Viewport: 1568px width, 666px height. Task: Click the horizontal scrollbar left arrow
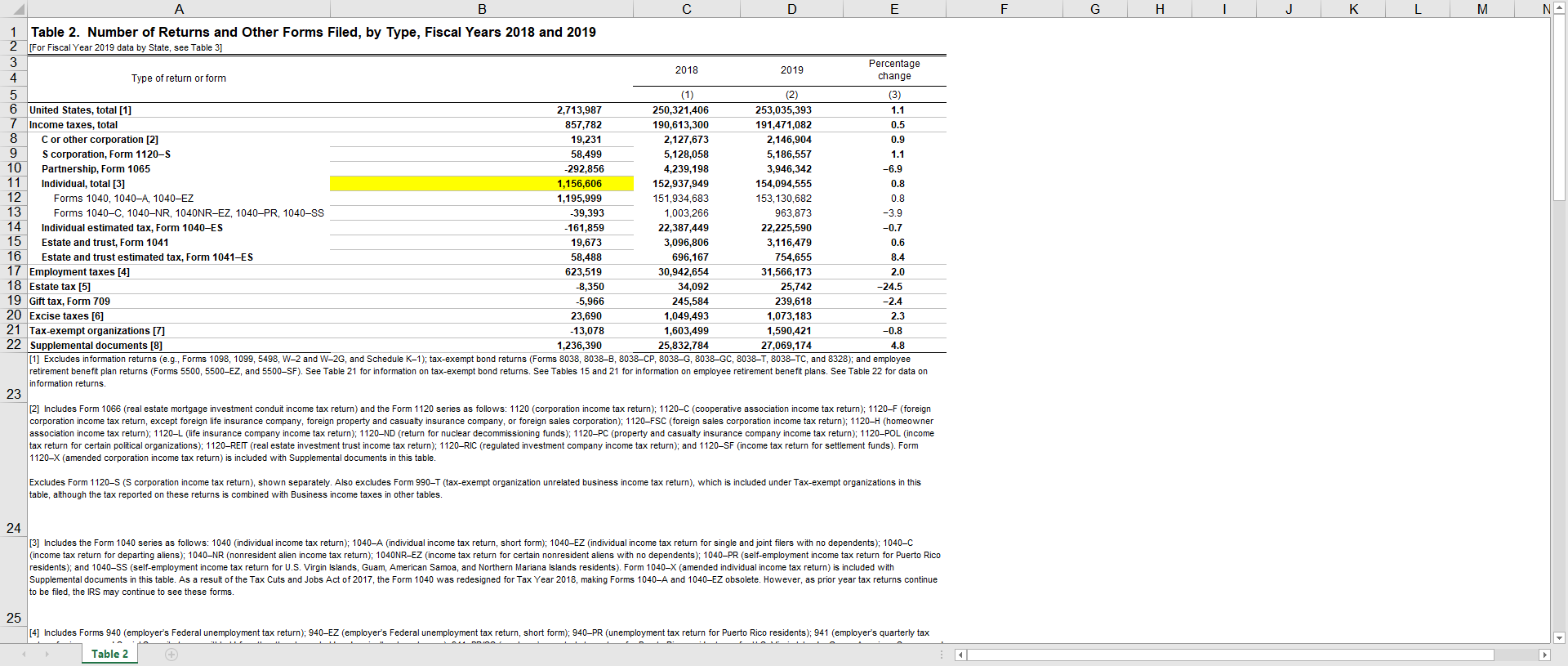tap(960, 655)
